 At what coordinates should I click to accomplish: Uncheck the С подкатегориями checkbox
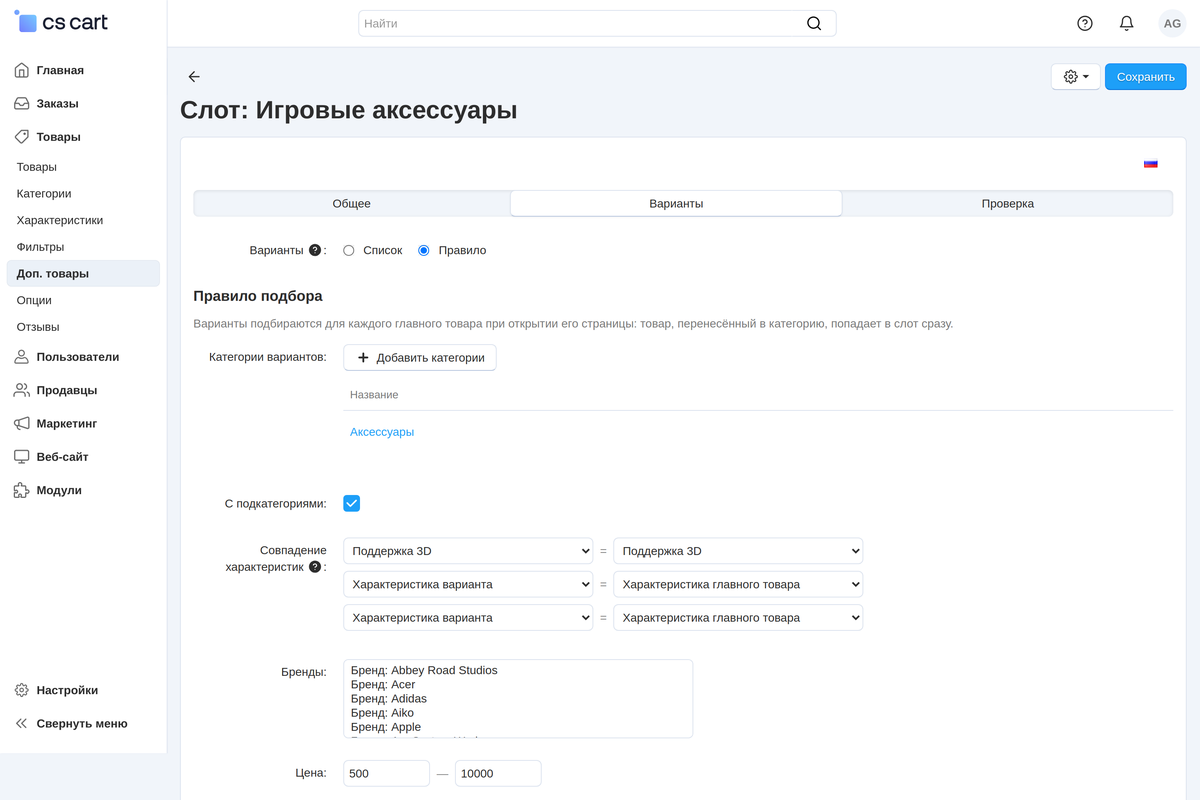point(352,503)
